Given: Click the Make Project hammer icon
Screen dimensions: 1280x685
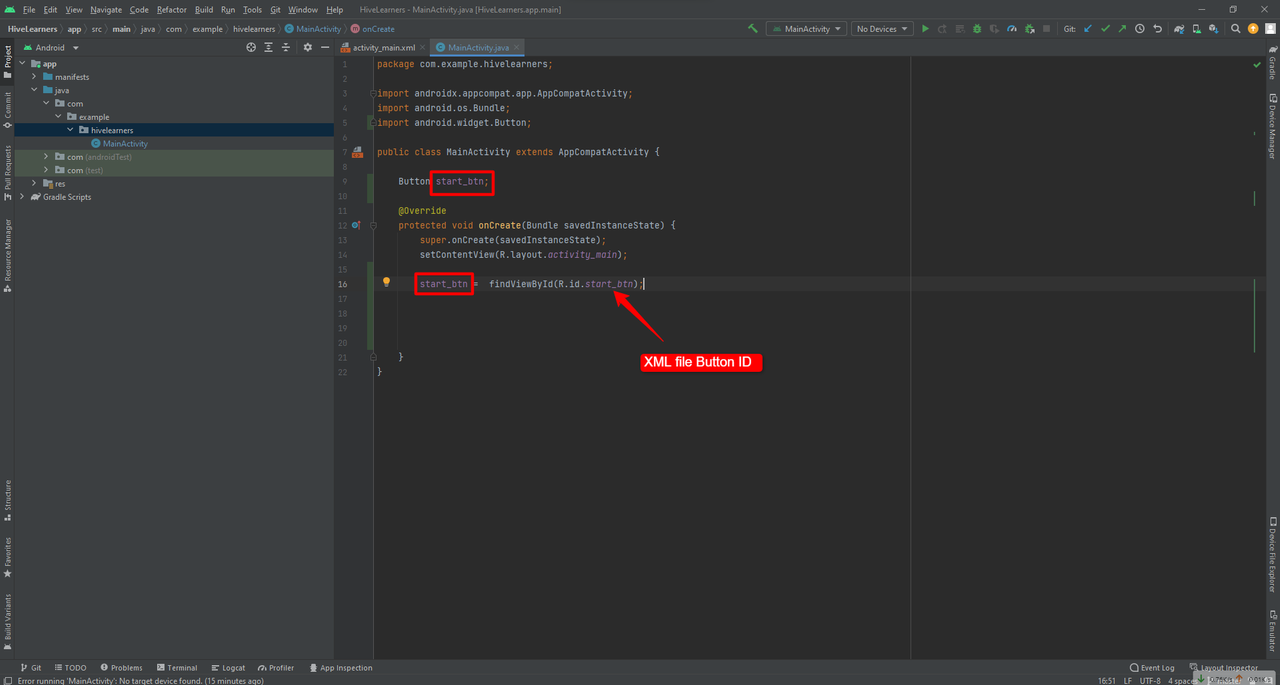Looking at the screenshot, I should tap(753, 29).
